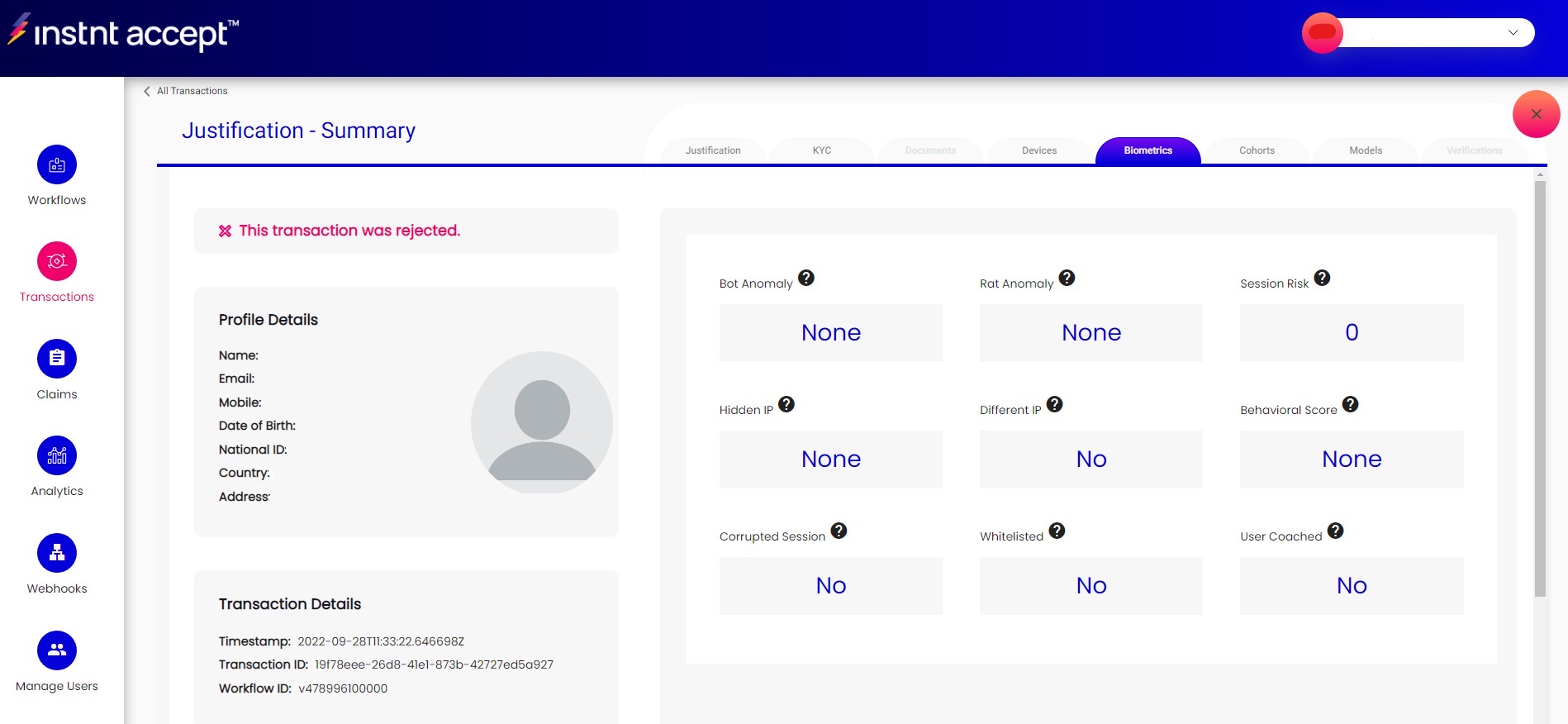Show help for User Coached
Screen dimensions: 1568x724
(1335, 531)
